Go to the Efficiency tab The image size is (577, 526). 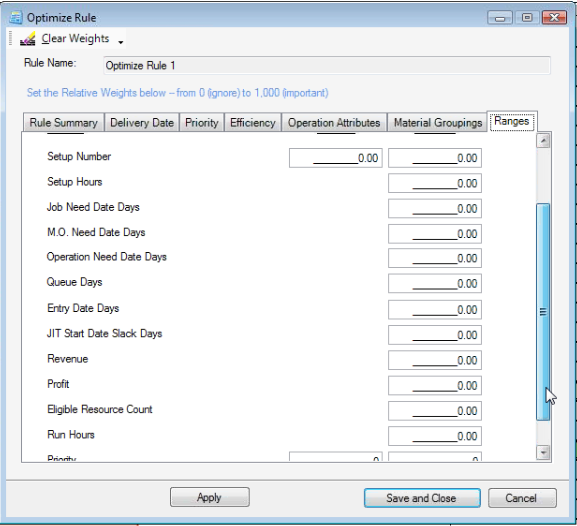click(x=253, y=123)
